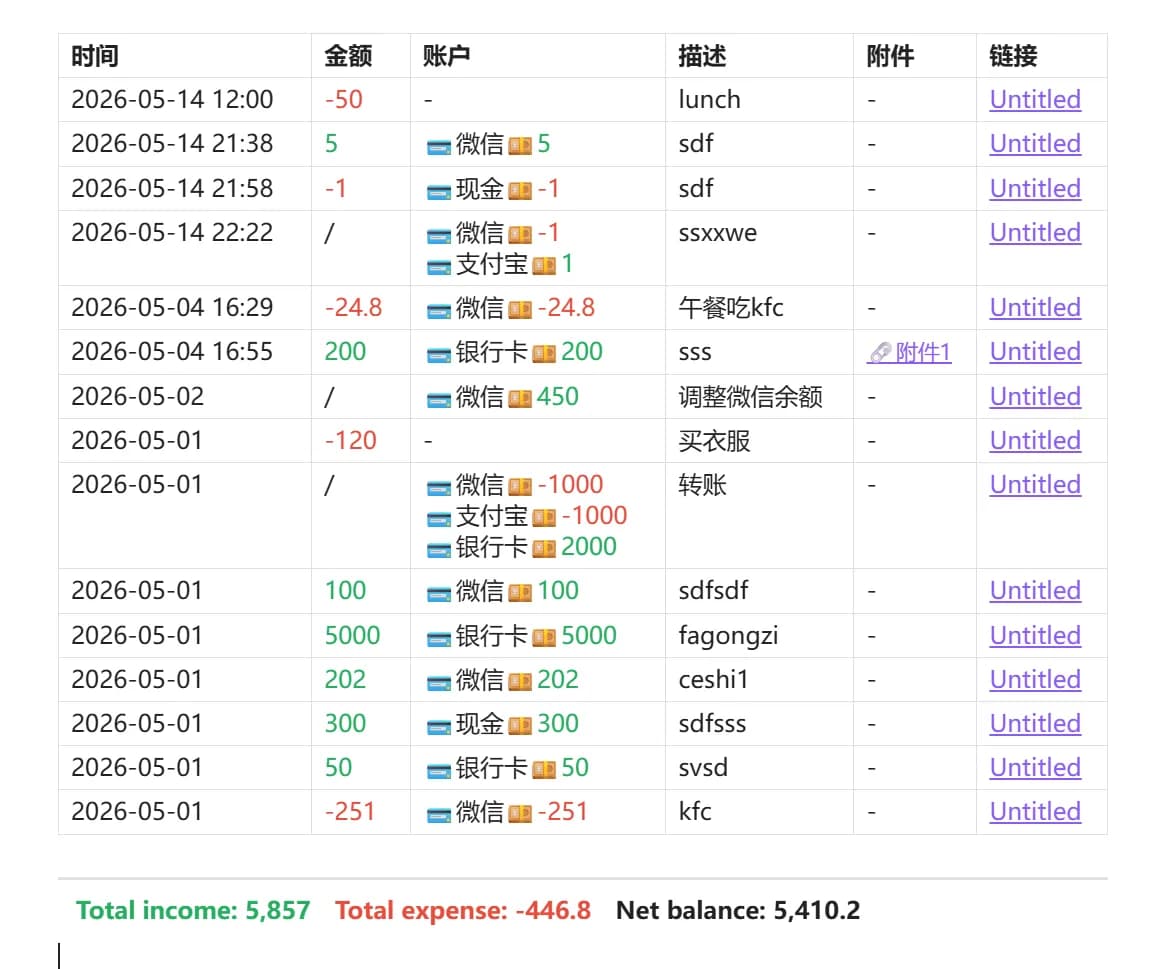Click the card icon before 银行卡 50
The image size is (1176, 969).
click(439, 770)
